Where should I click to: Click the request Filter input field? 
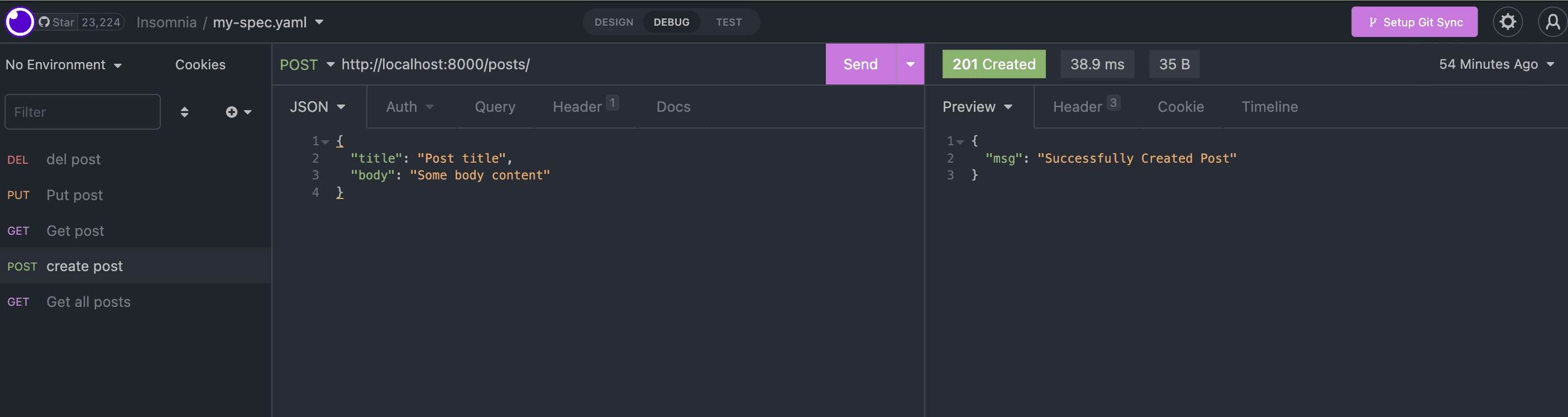82,112
